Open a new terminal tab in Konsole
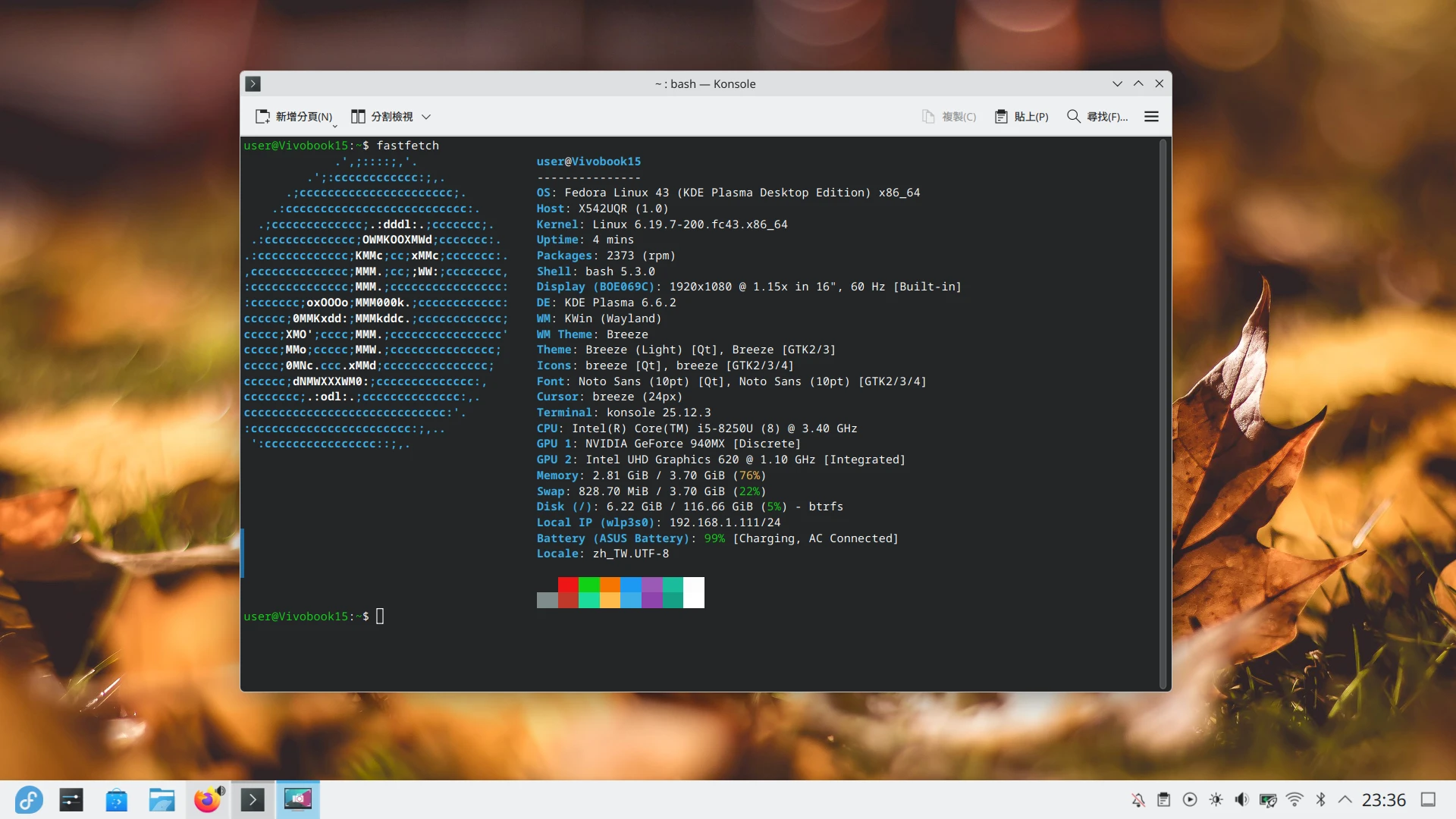Viewport: 1456px width, 819px height. tap(294, 116)
